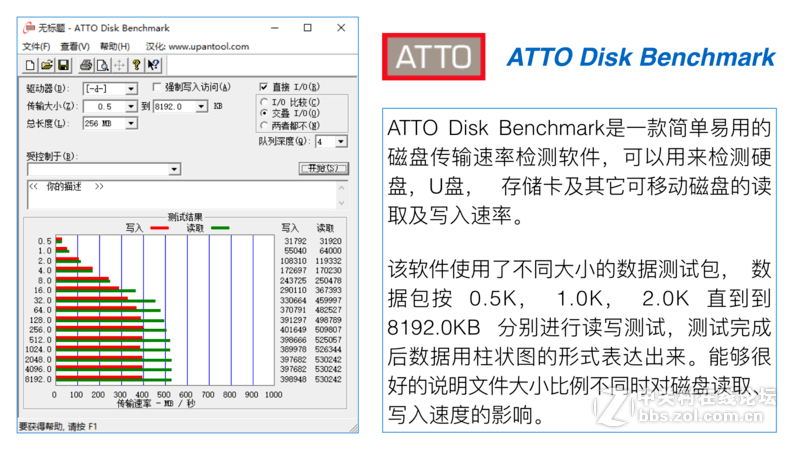
Task: Click the chart row label 1024.0
Action: click(38, 349)
